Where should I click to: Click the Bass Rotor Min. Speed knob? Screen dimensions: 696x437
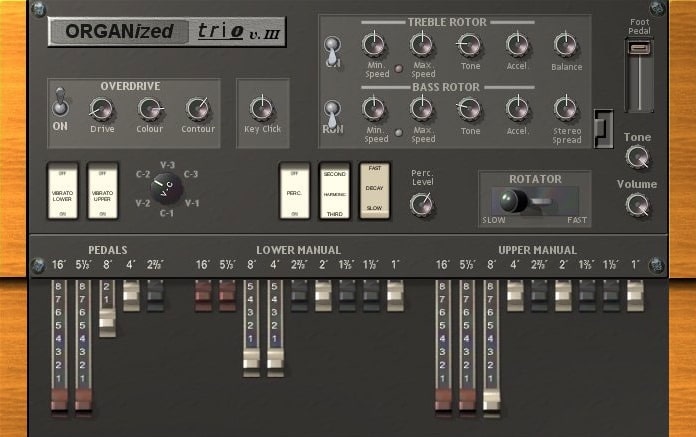coord(374,108)
